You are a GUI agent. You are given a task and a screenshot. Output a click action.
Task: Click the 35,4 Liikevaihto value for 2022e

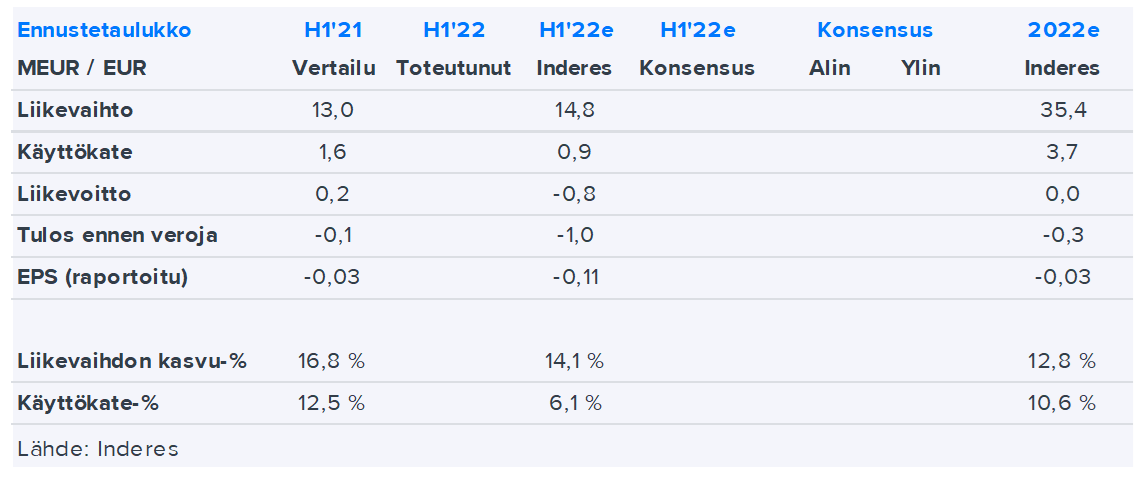click(1063, 111)
